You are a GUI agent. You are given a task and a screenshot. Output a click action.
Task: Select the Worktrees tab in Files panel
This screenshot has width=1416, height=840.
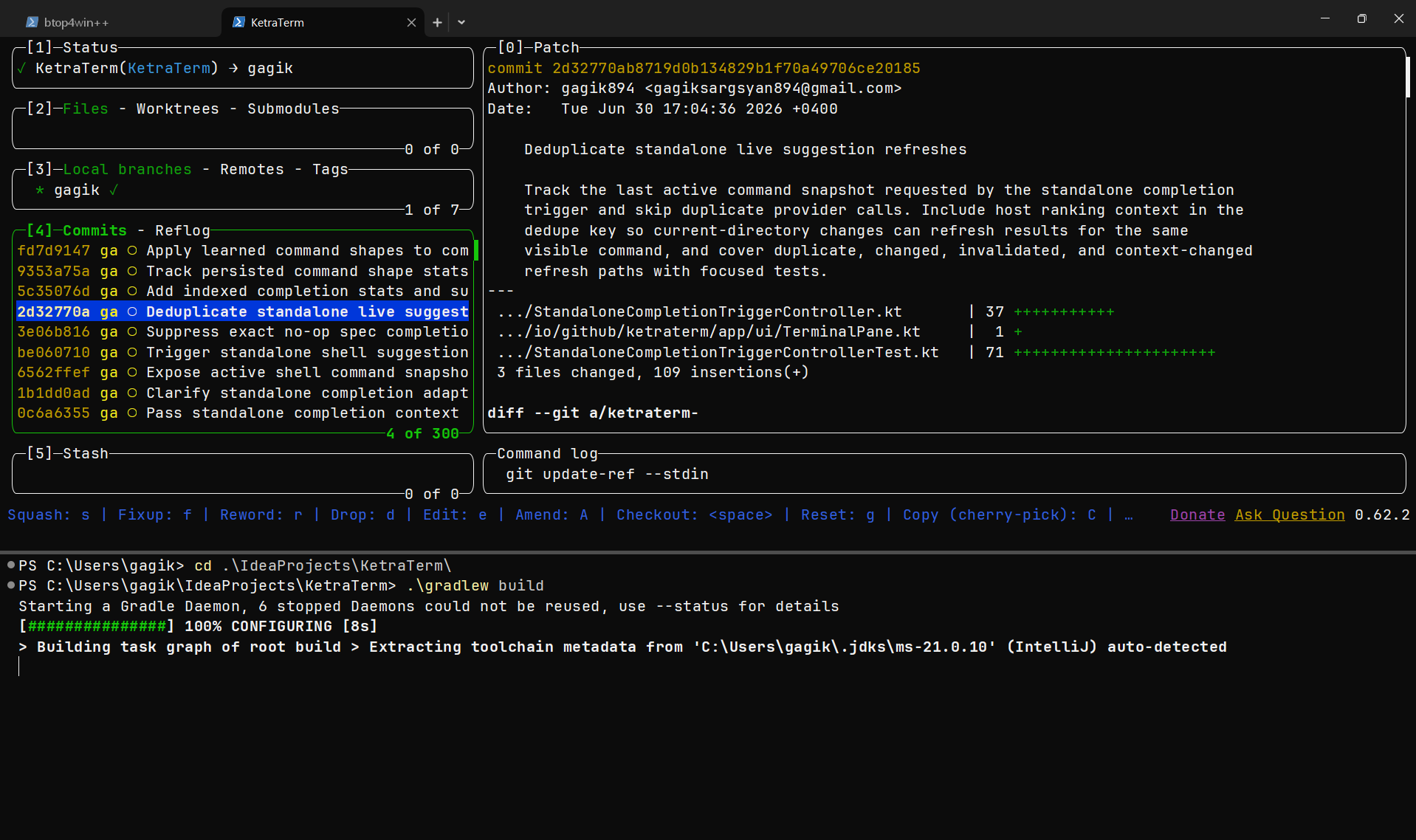pos(178,109)
